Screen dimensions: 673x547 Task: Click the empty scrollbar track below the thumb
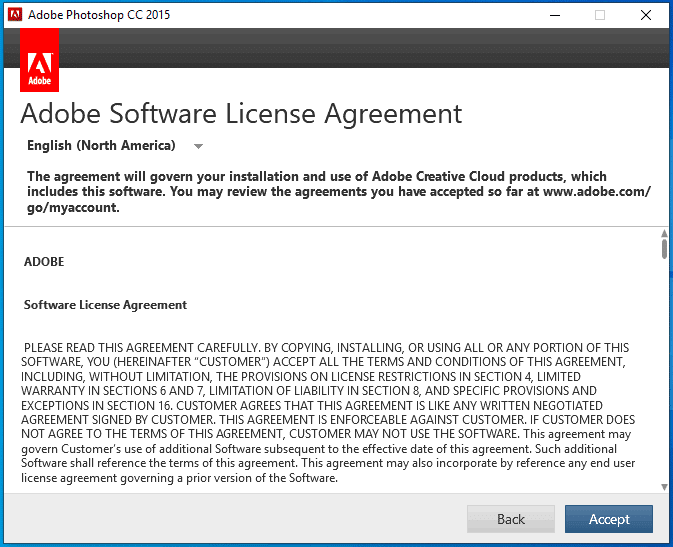664,380
